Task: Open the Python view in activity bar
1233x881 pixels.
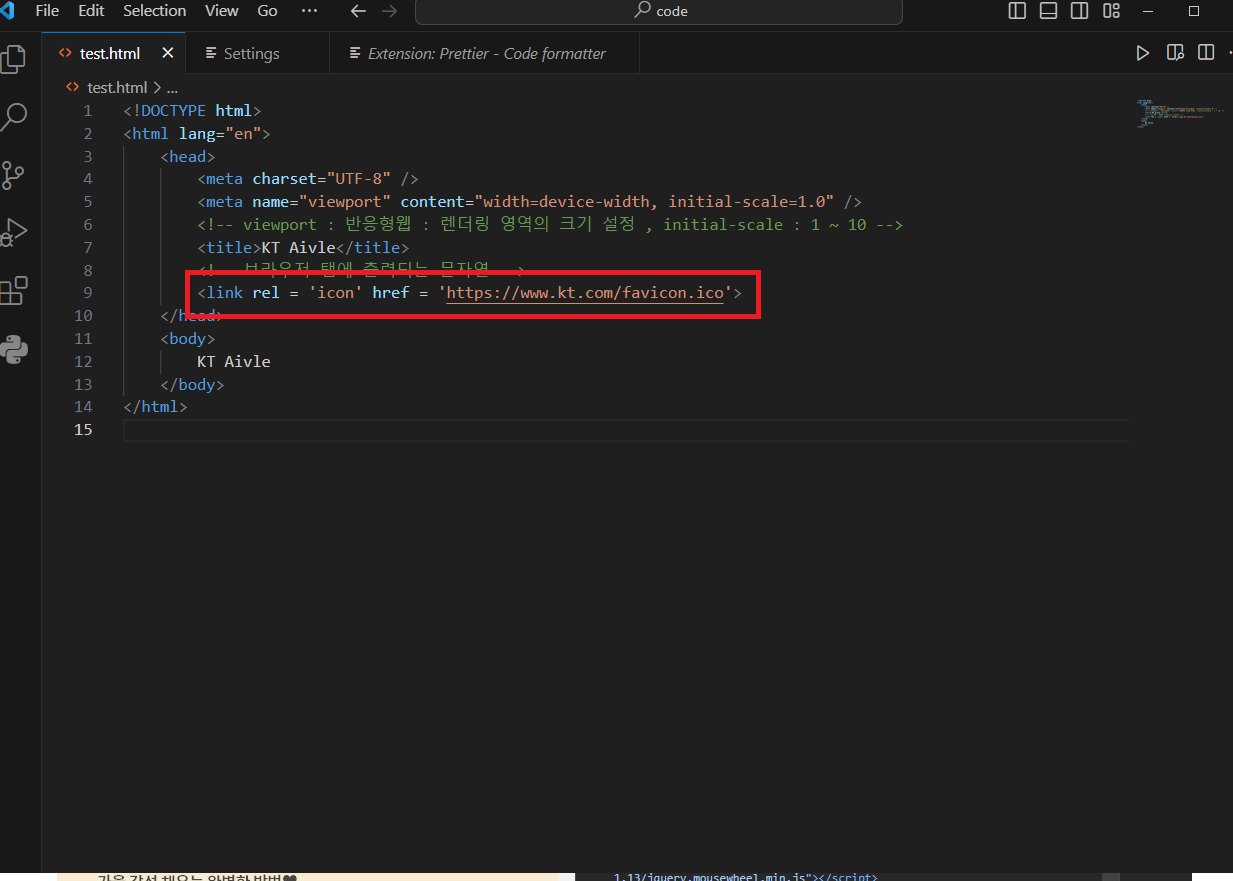Action: click(13, 349)
